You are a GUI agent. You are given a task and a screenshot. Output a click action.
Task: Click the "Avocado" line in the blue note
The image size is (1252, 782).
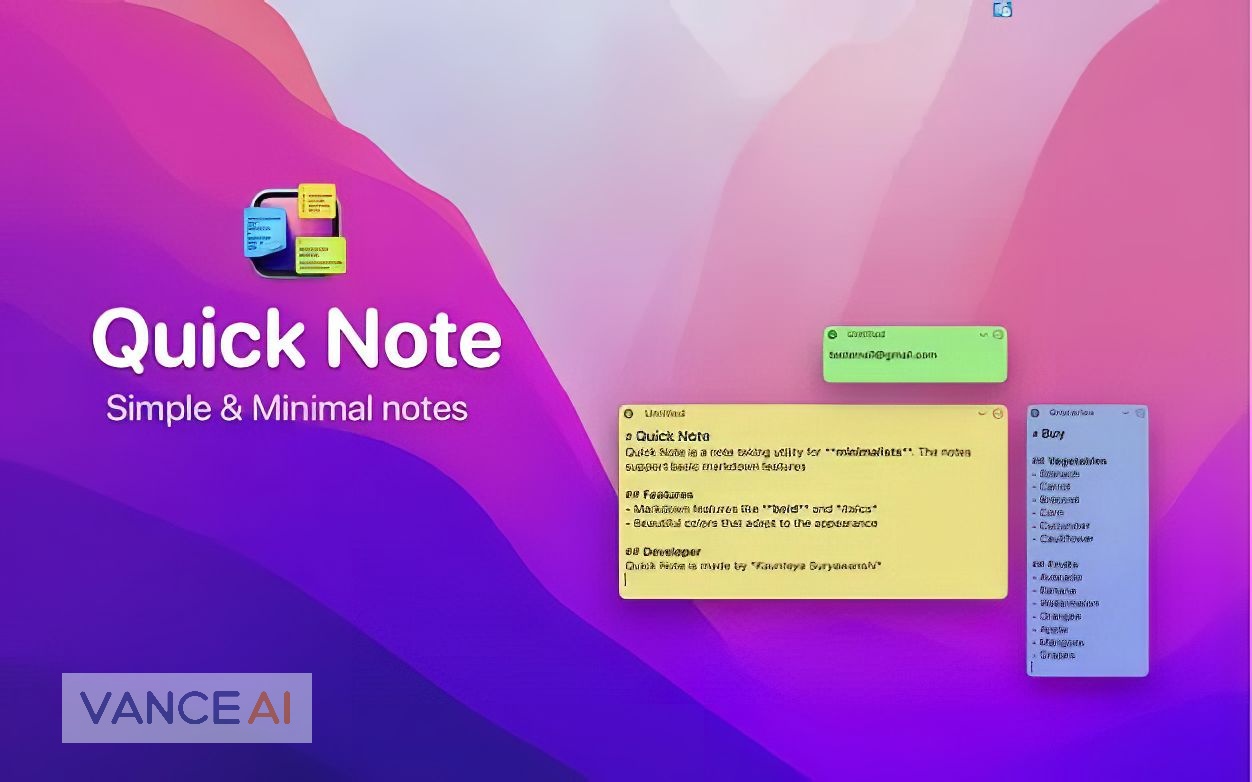point(1057,577)
